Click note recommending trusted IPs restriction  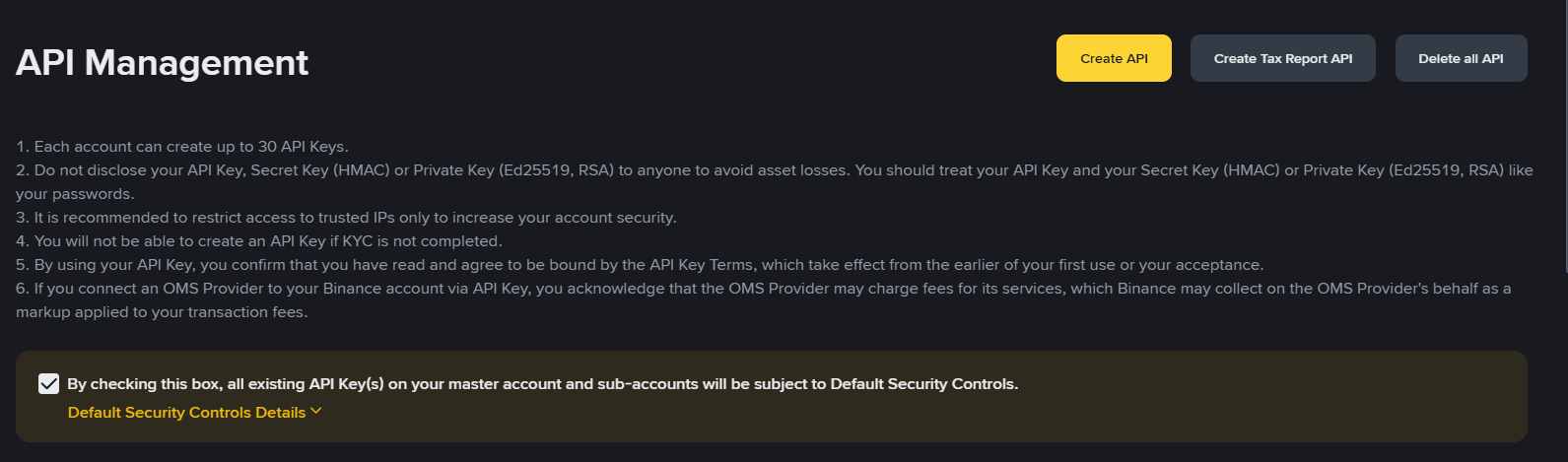346,218
